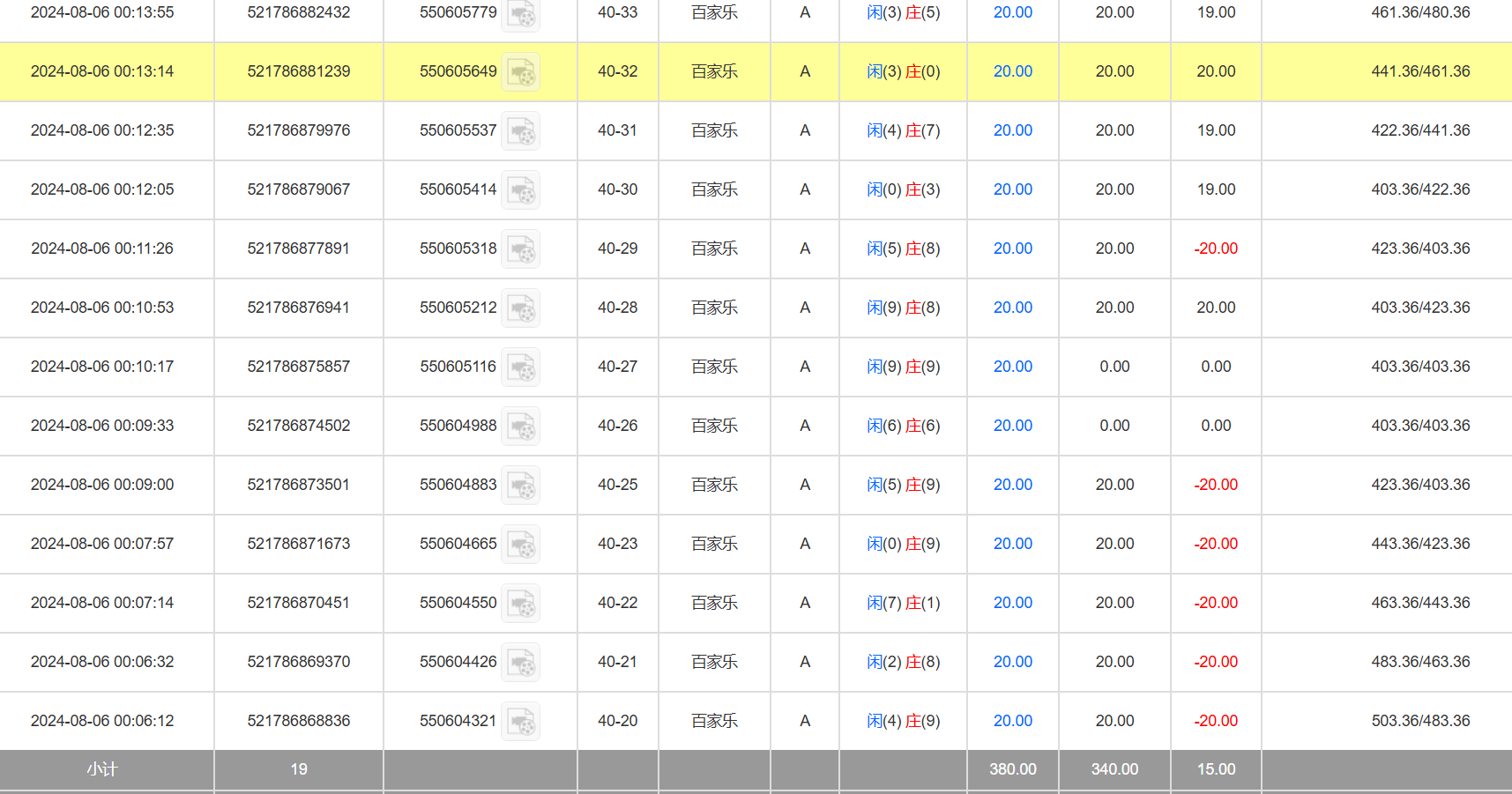Screen dimensions: 1512x794
Task: Click the 小计 subtotal row label
Action: pos(102,769)
